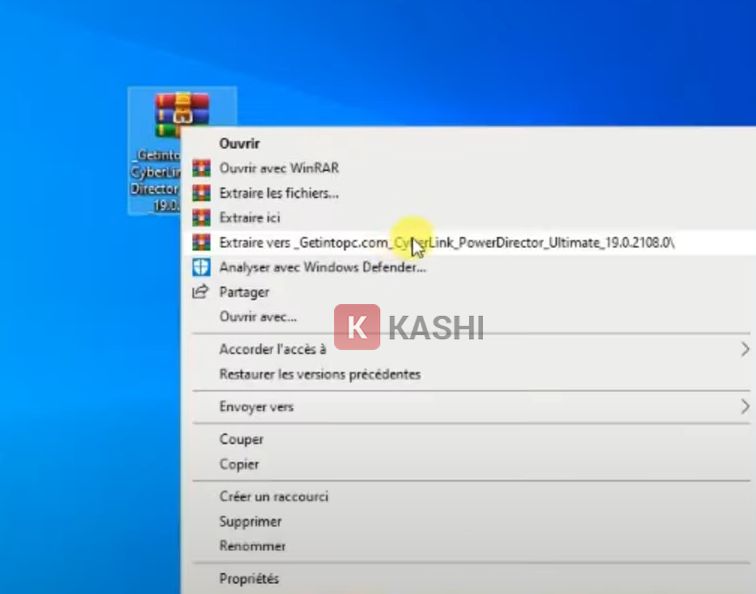
Task: Click "Créer un raccourci"
Action: (273, 496)
